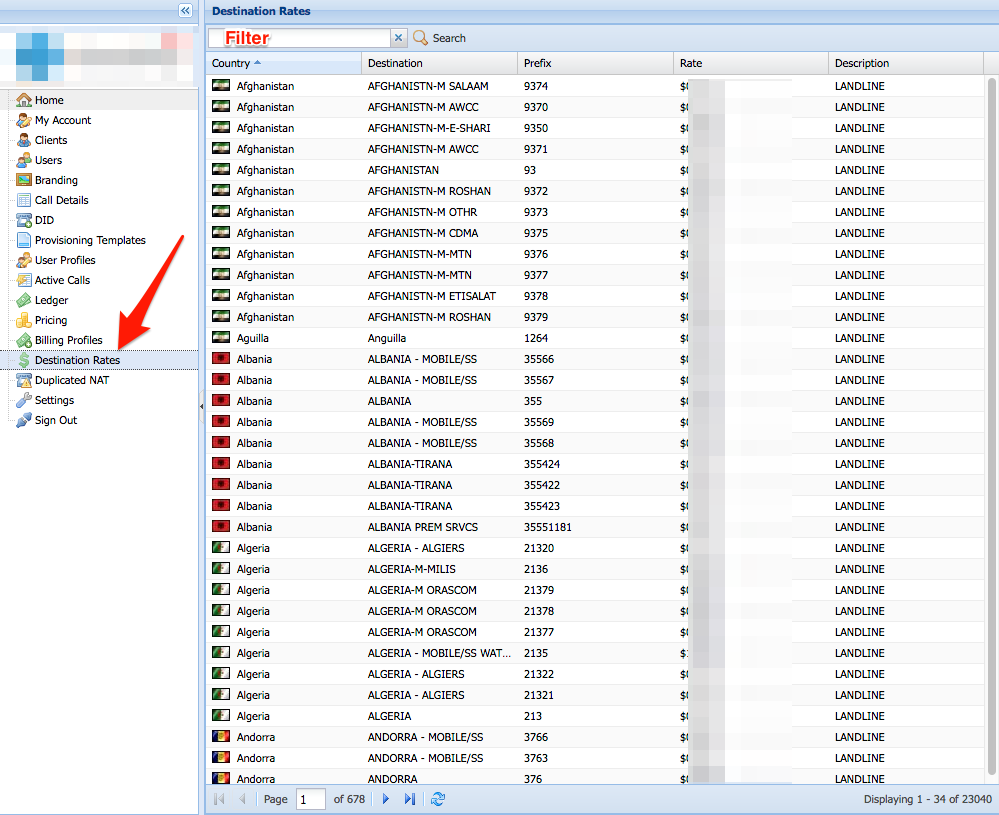This screenshot has width=999, height=815.
Task: Select the AFGHANISTN-M ETISALAT destination cell
Action: (x=439, y=296)
